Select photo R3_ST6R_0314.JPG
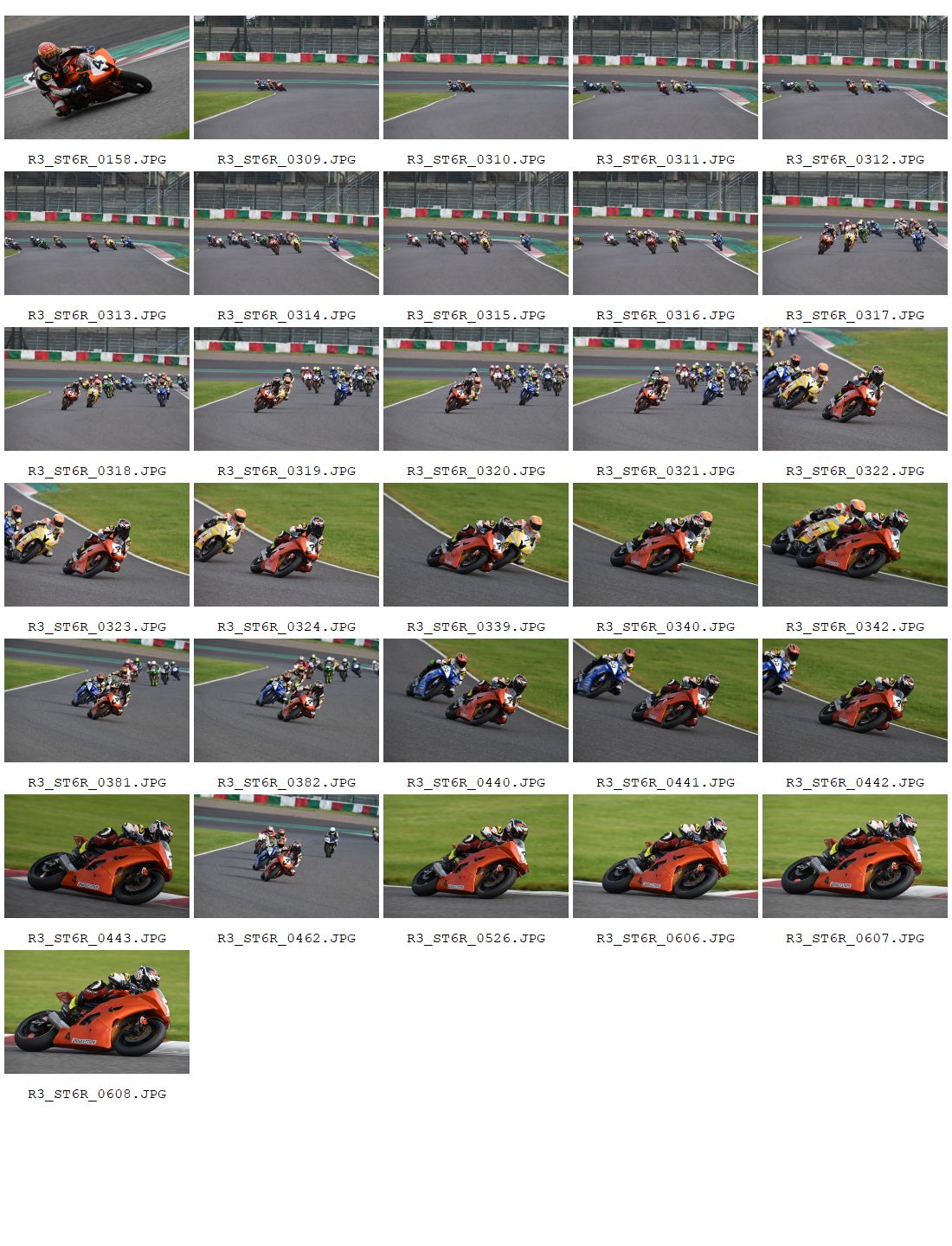 click(x=286, y=233)
